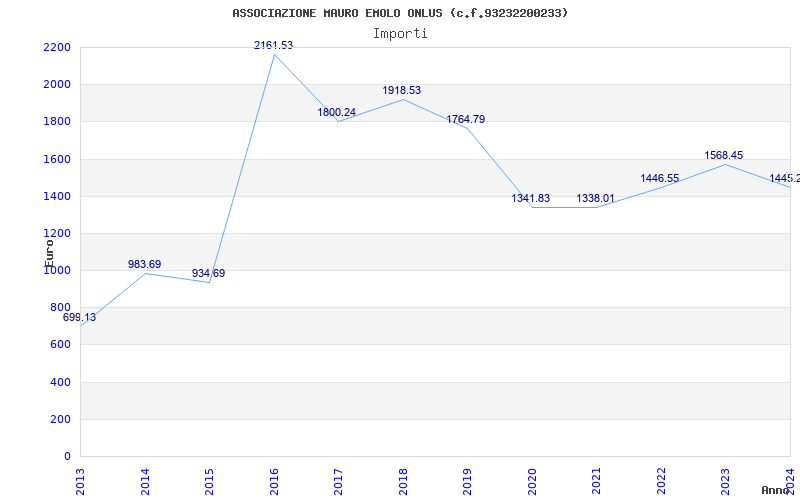800x500 pixels.
Task: Click the y-axis value 0
Action: (x=67, y=457)
